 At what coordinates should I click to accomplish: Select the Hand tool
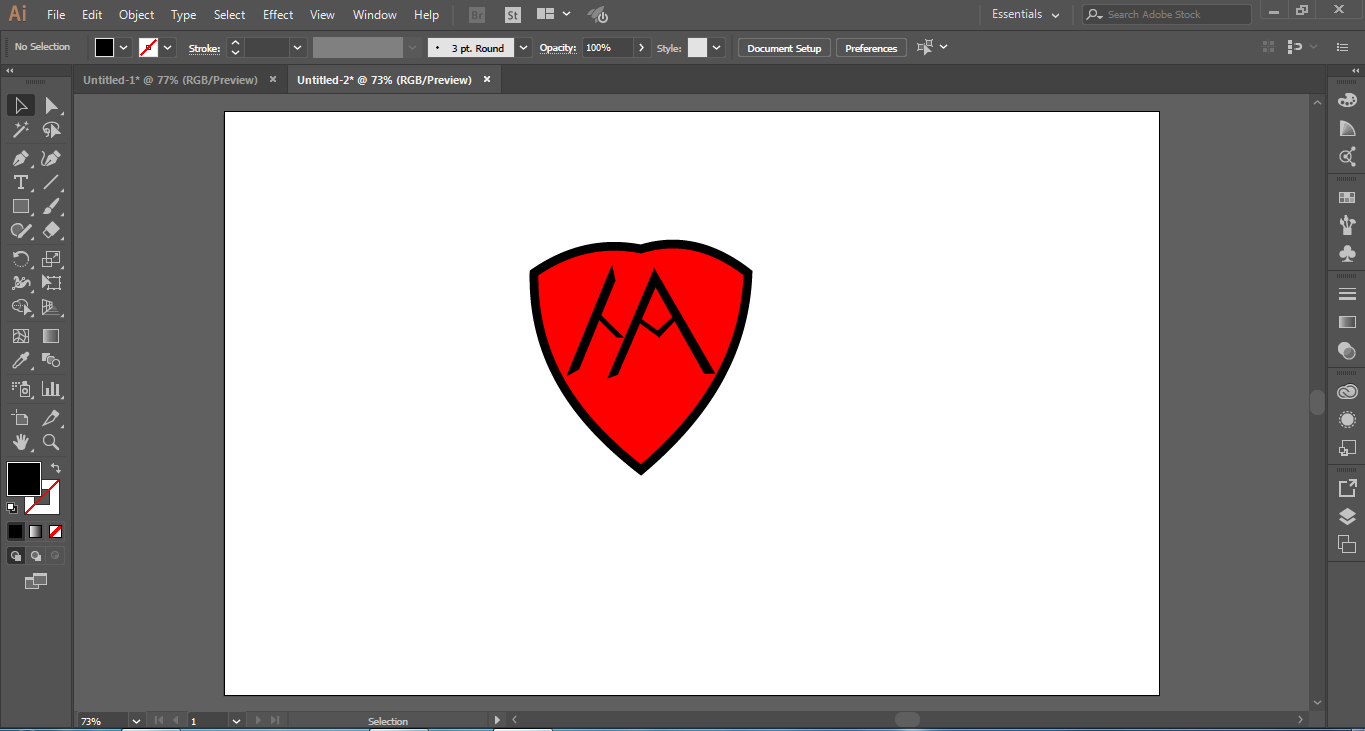pos(20,442)
